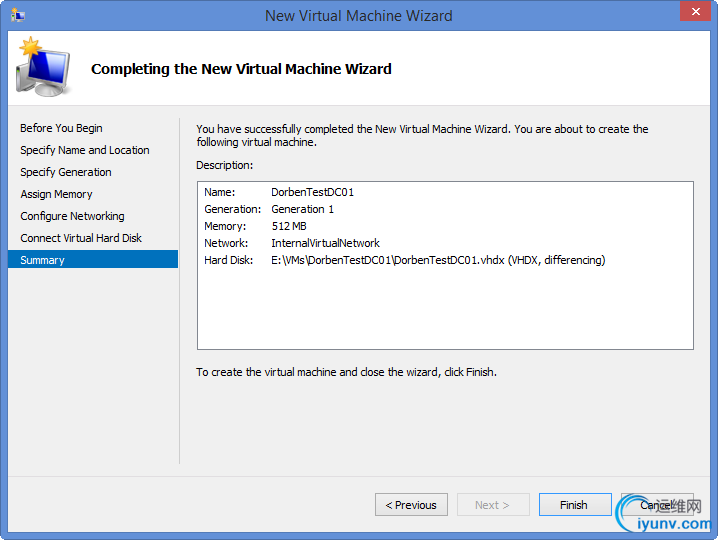Screen dimensions: 718x540
Task: Click the virtual machine monitor icon in header
Action: click(x=42, y=68)
